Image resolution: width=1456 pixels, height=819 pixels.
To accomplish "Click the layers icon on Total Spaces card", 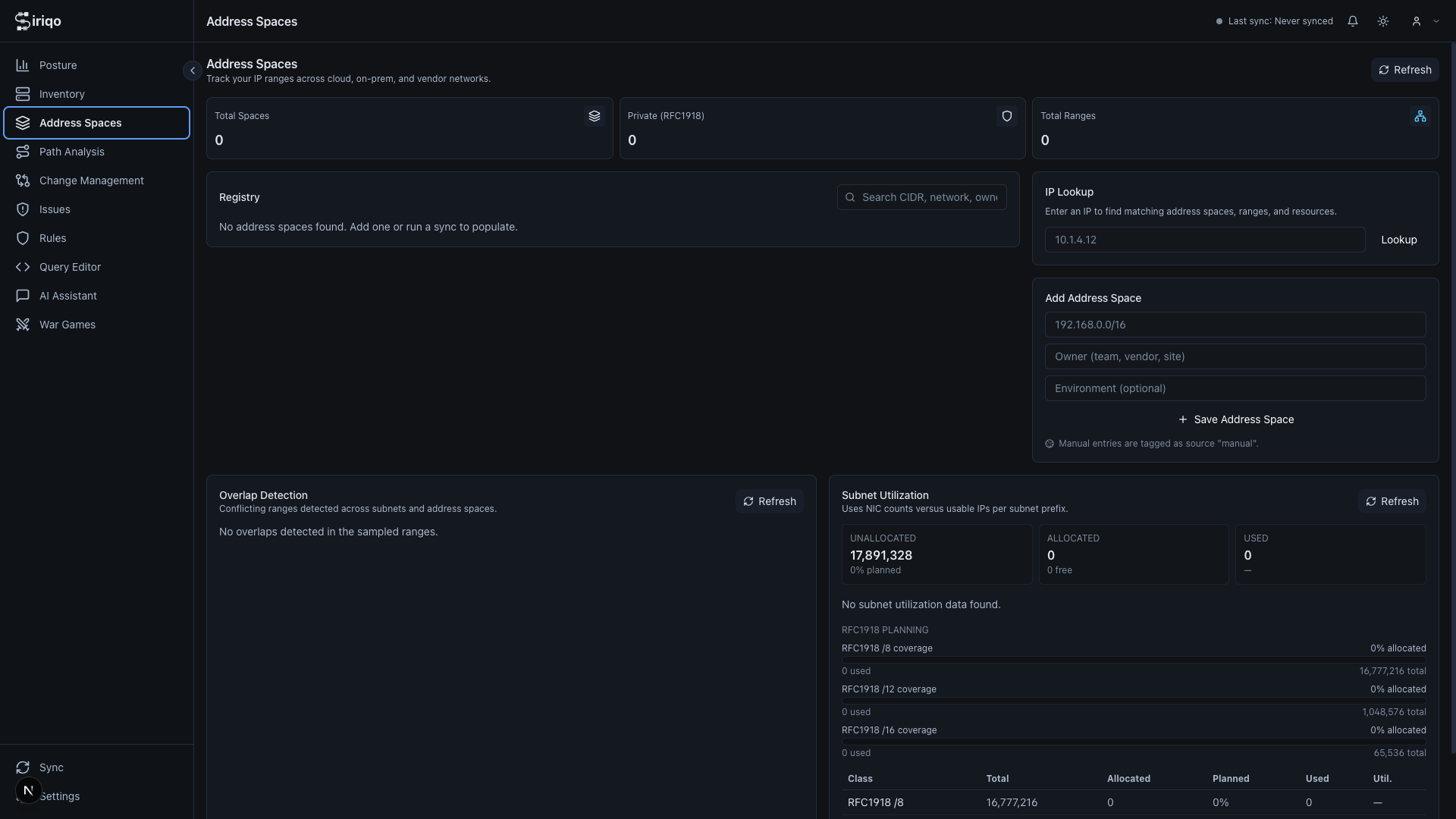I will (595, 116).
